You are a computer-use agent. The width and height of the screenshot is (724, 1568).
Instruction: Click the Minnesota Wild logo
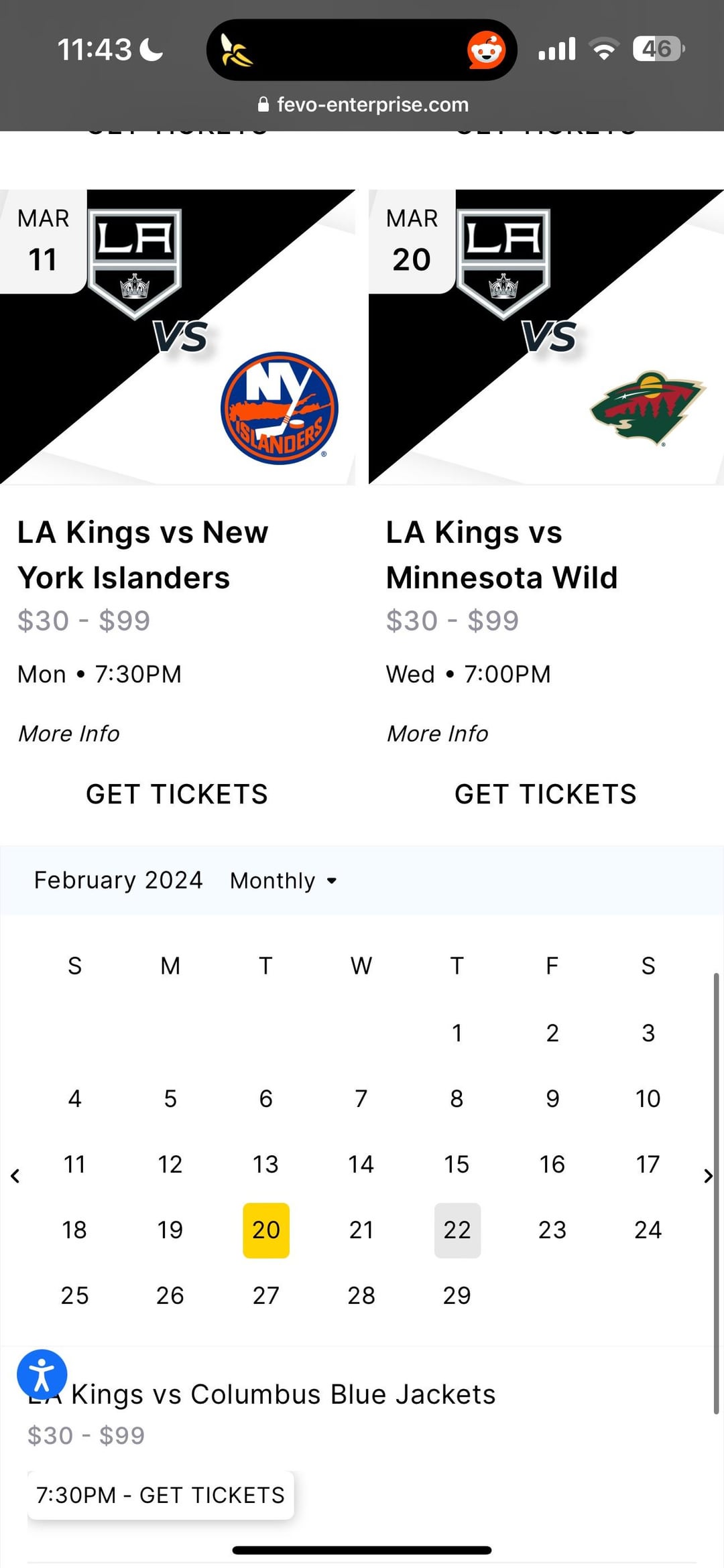coord(647,407)
